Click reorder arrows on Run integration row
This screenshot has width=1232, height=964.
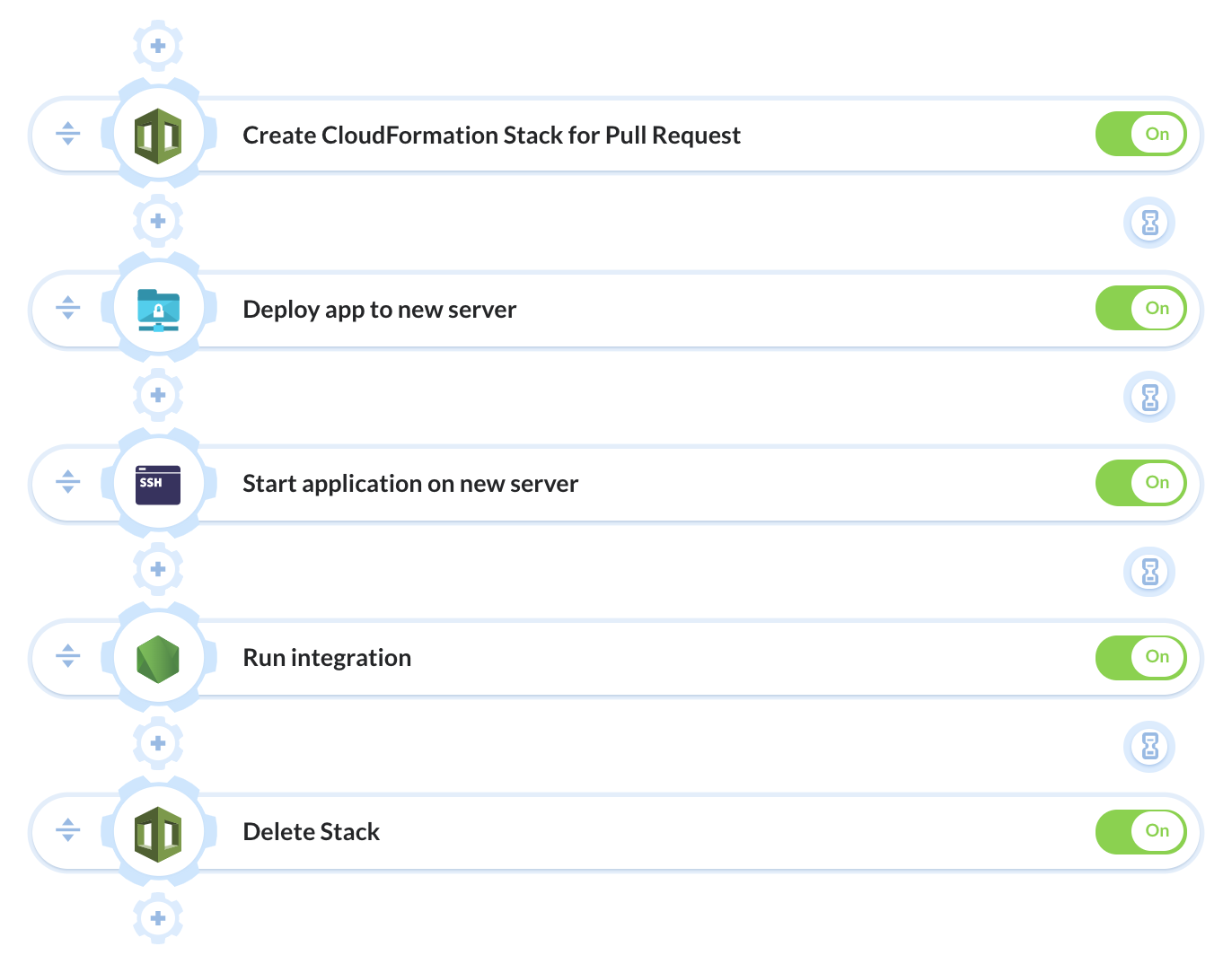coord(67,657)
